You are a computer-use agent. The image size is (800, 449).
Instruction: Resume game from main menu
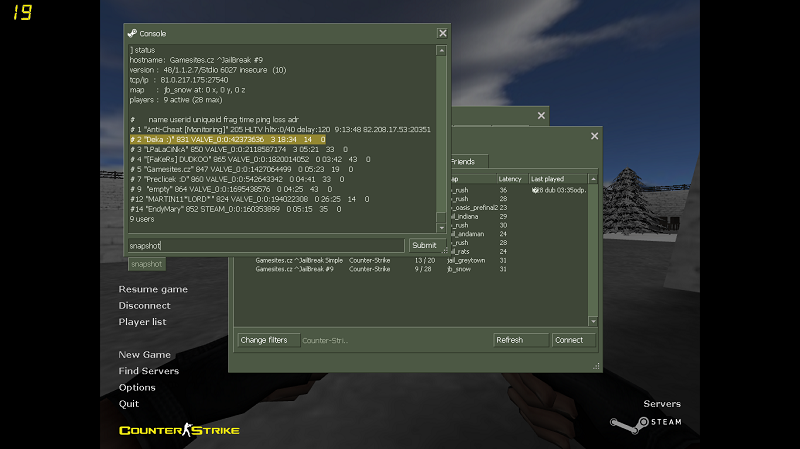click(153, 289)
